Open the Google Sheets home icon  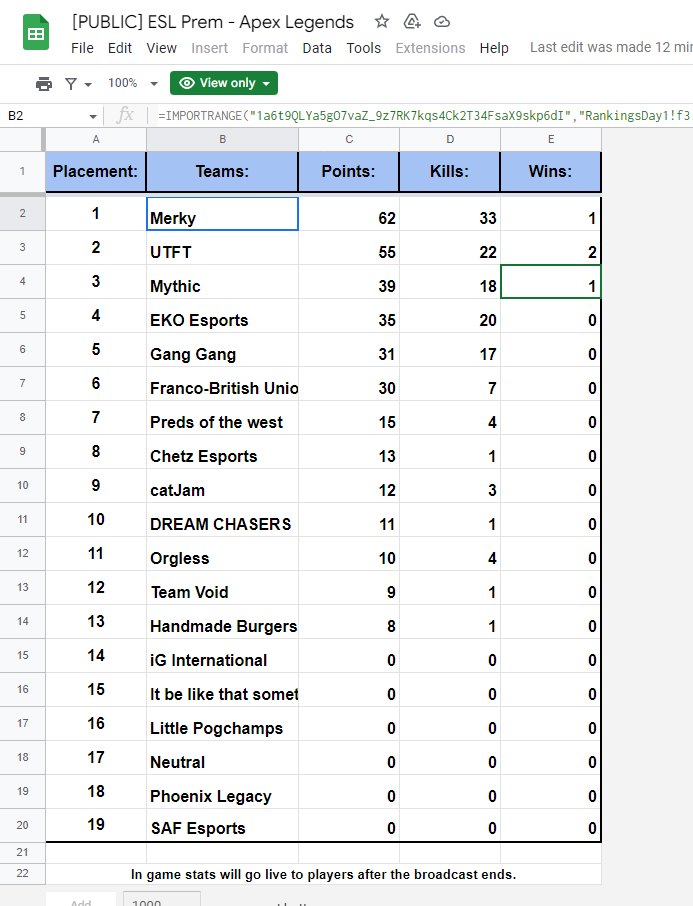pyautogui.click(x=36, y=33)
